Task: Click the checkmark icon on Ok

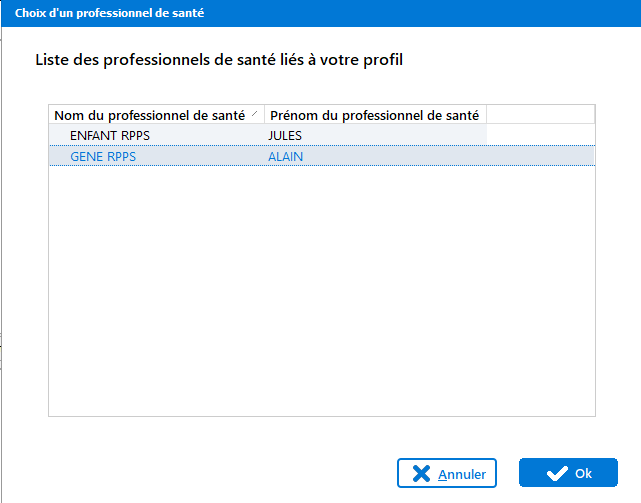Action: tap(557, 473)
